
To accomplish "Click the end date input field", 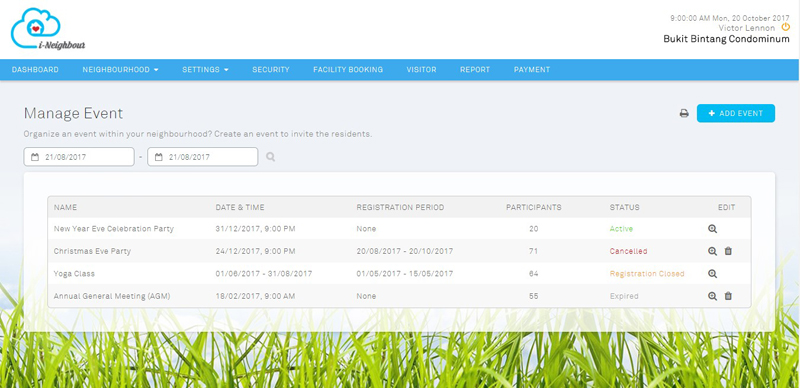I will point(203,157).
